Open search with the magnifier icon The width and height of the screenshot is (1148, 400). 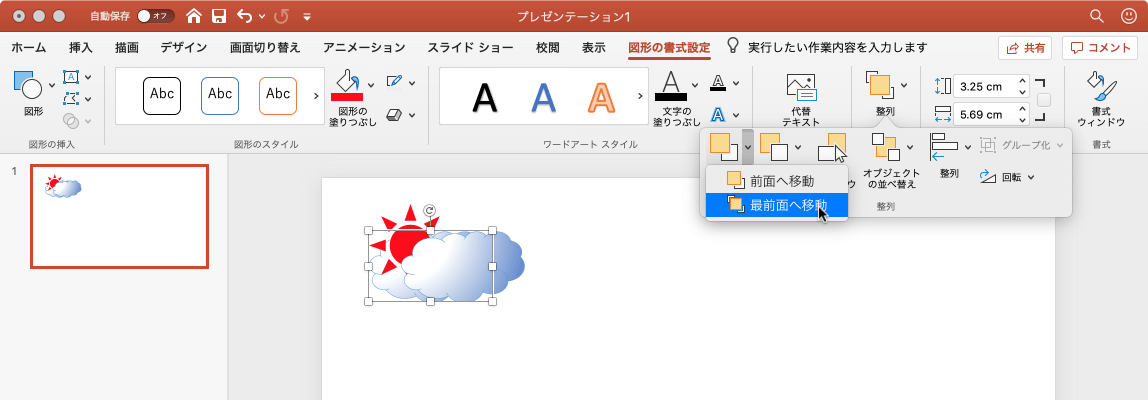[x=1096, y=15]
